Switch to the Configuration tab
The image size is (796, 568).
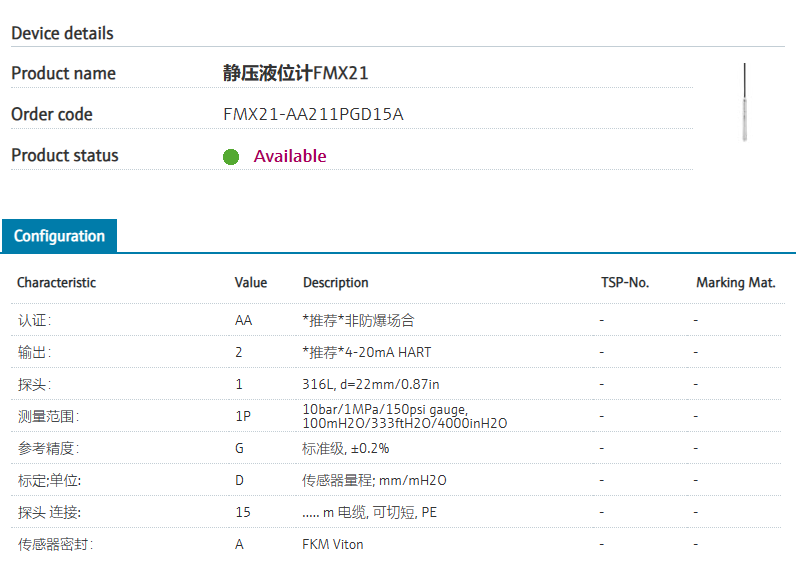[x=60, y=236]
